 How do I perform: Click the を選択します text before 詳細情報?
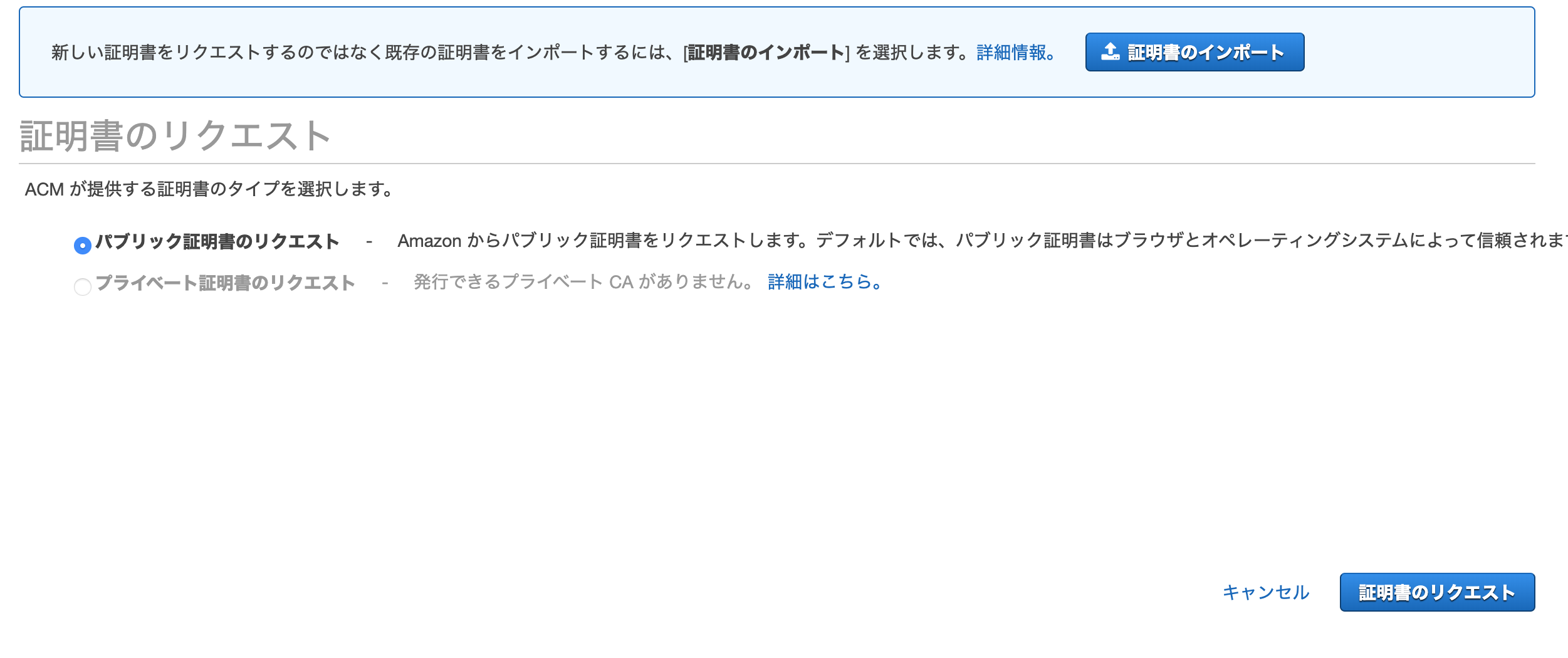(x=912, y=53)
